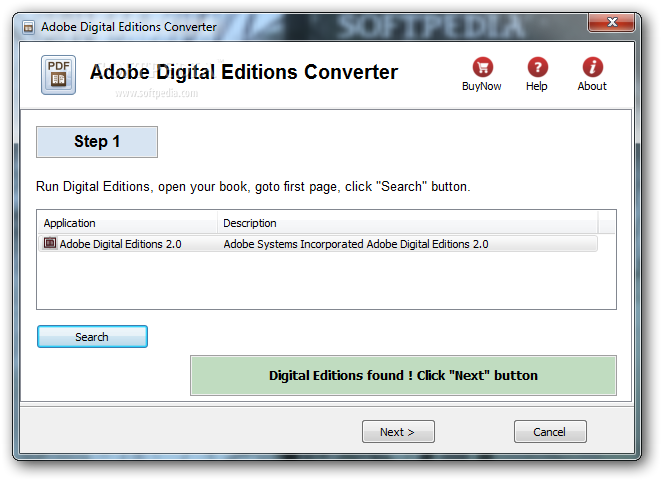This screenshot has width=662, height=481.
Task: Click the empty header cell after Description
Action: (x=607, y=223)
